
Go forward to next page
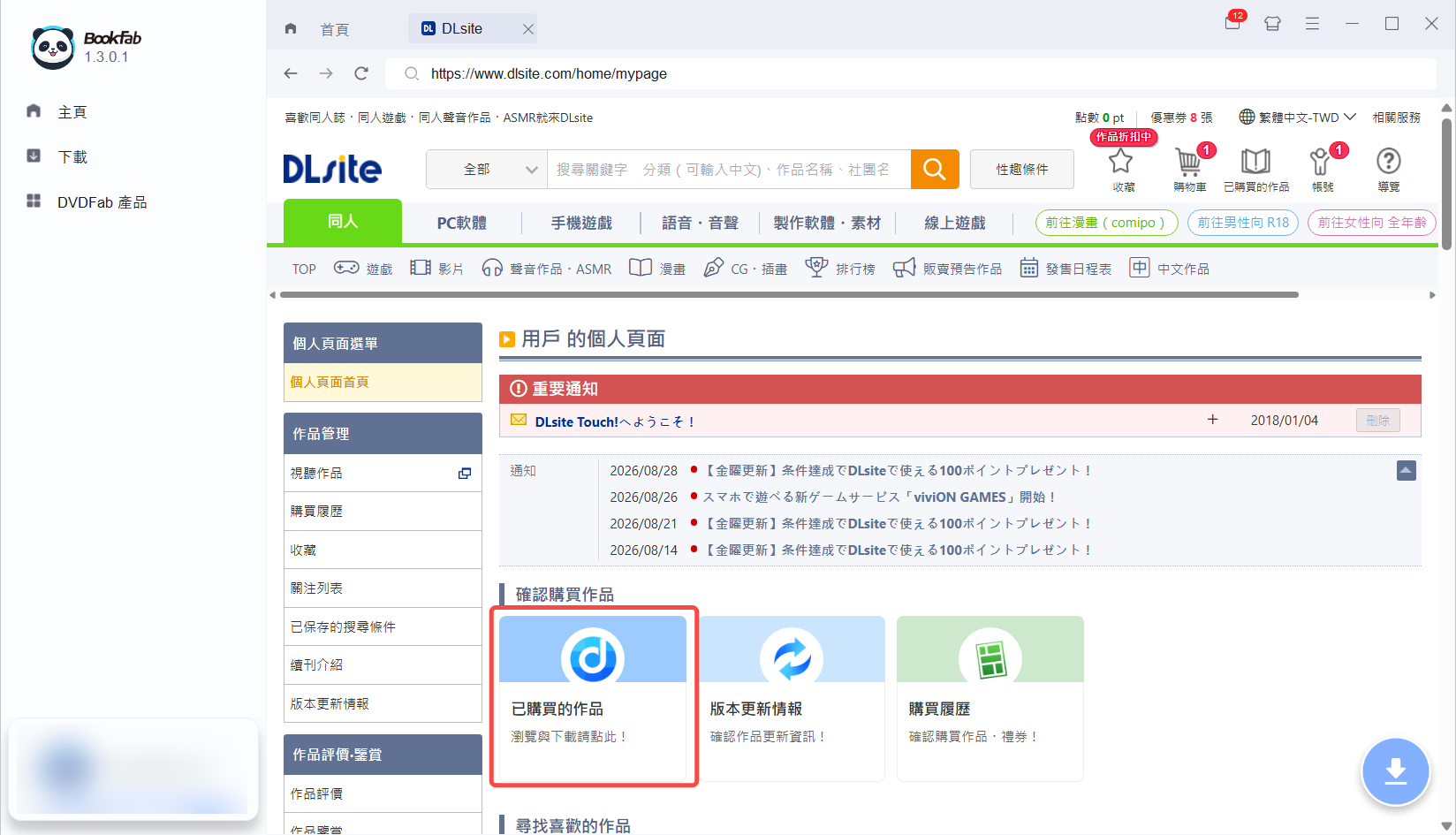click(x=326, y=73)
